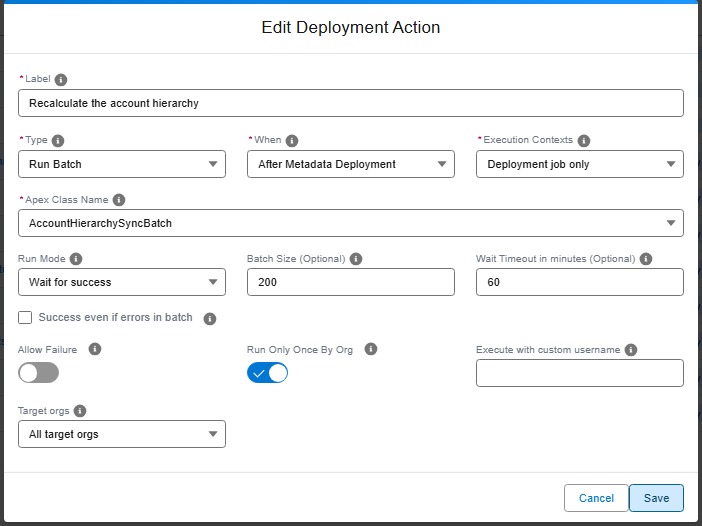
Task: Show info icon next to Type
Action: click(x=58, y=141)
